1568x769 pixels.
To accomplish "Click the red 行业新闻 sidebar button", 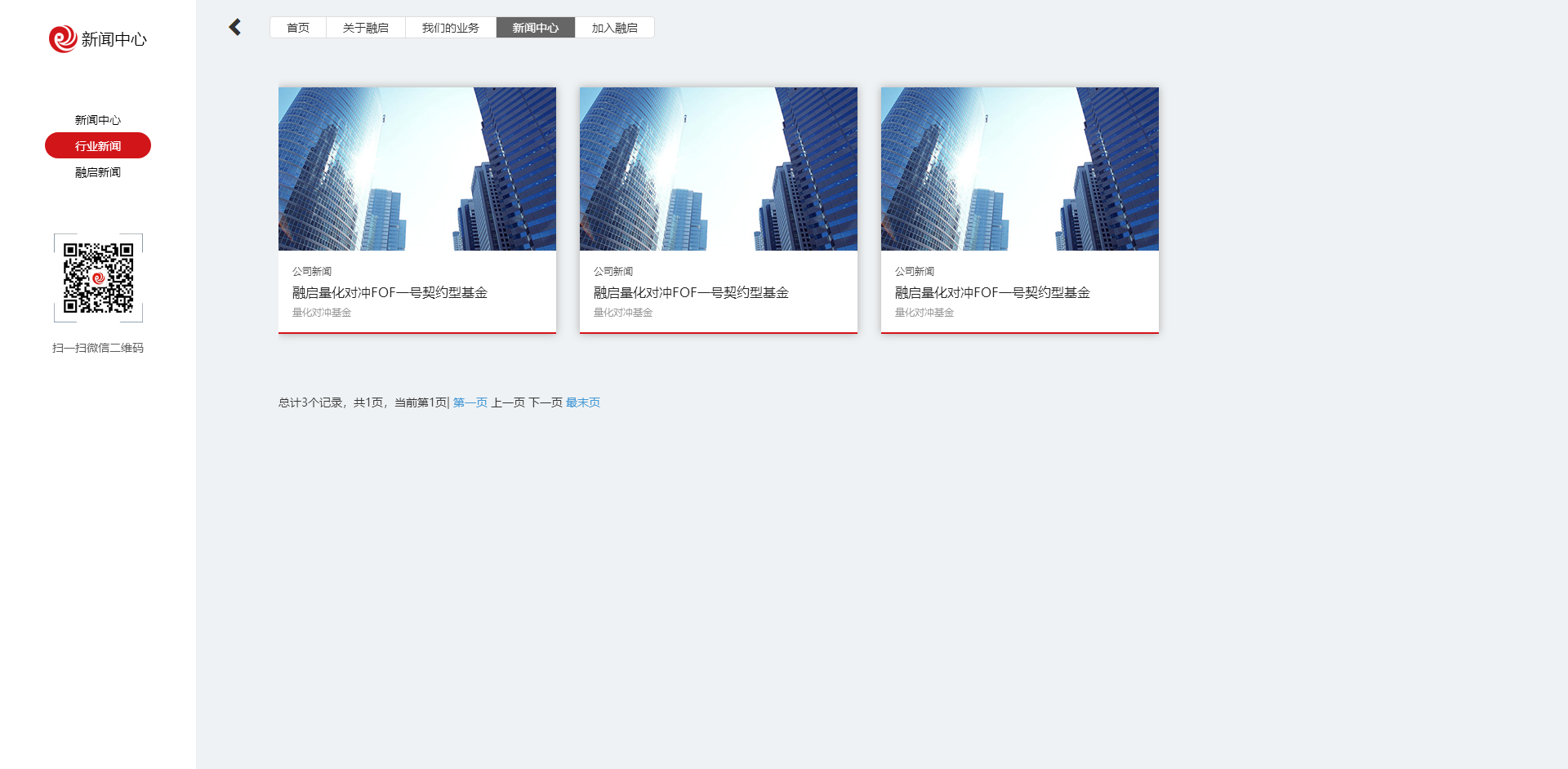I will (x=98, y=146).
